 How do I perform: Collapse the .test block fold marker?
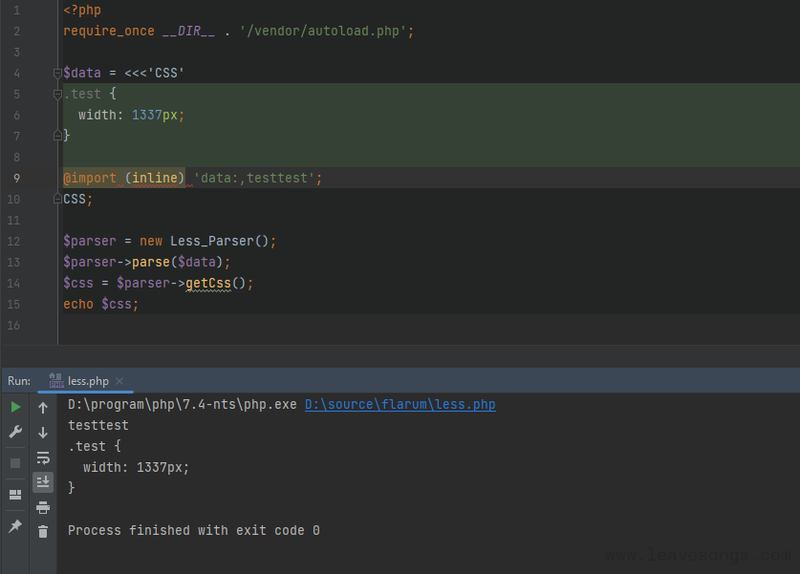[x=57, y=94]
